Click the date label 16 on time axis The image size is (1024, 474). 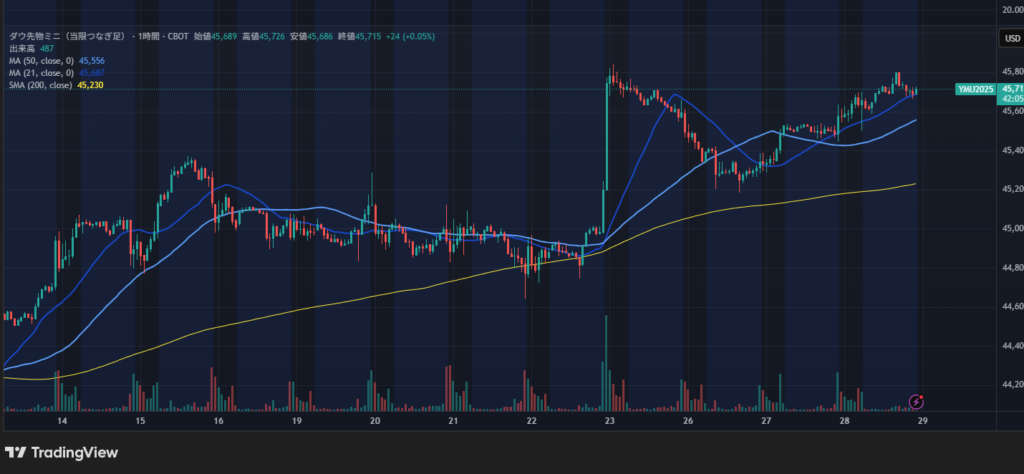(x=219, y=421)
